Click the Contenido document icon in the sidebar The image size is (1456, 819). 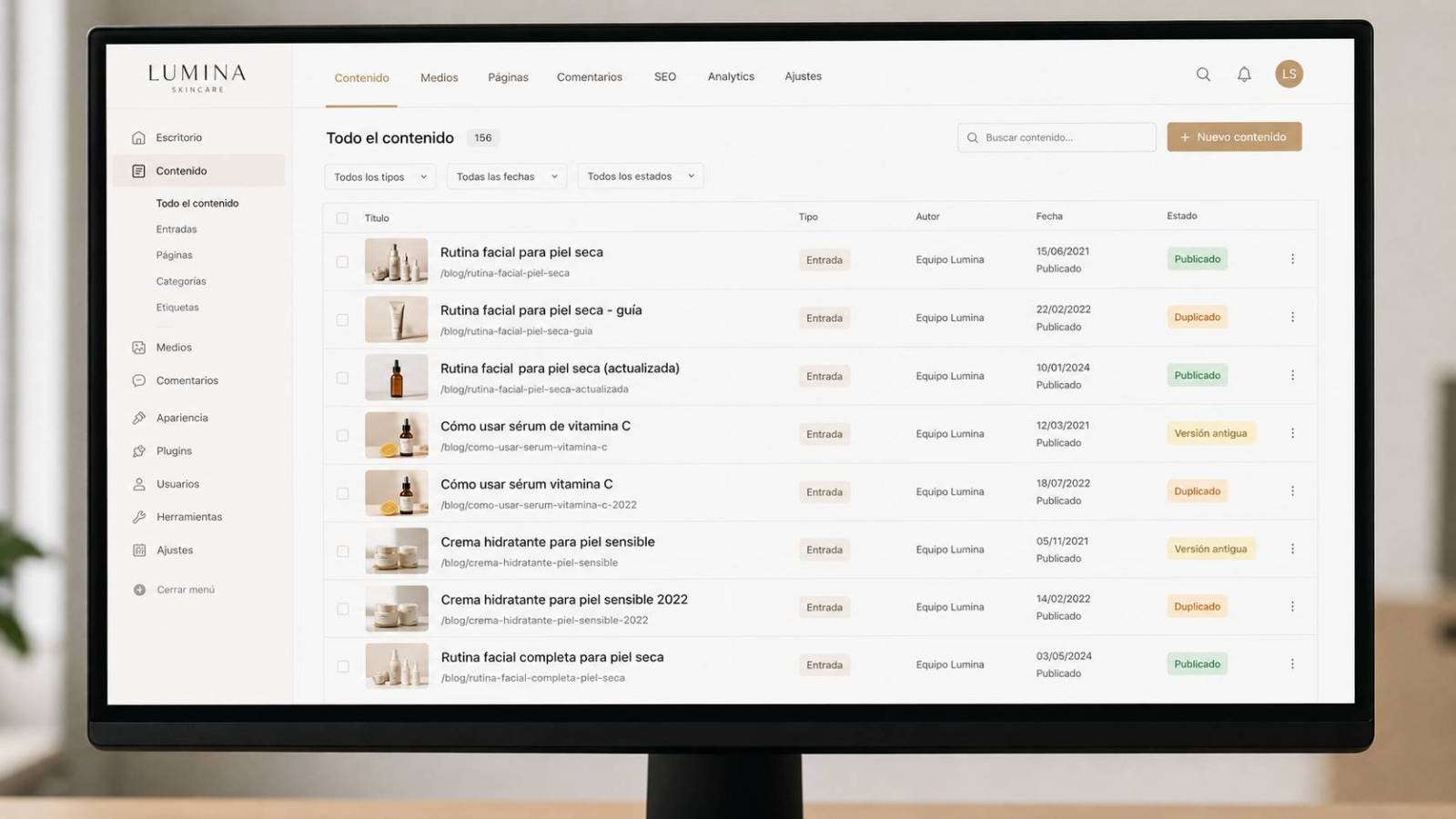(x=138, y=171)
